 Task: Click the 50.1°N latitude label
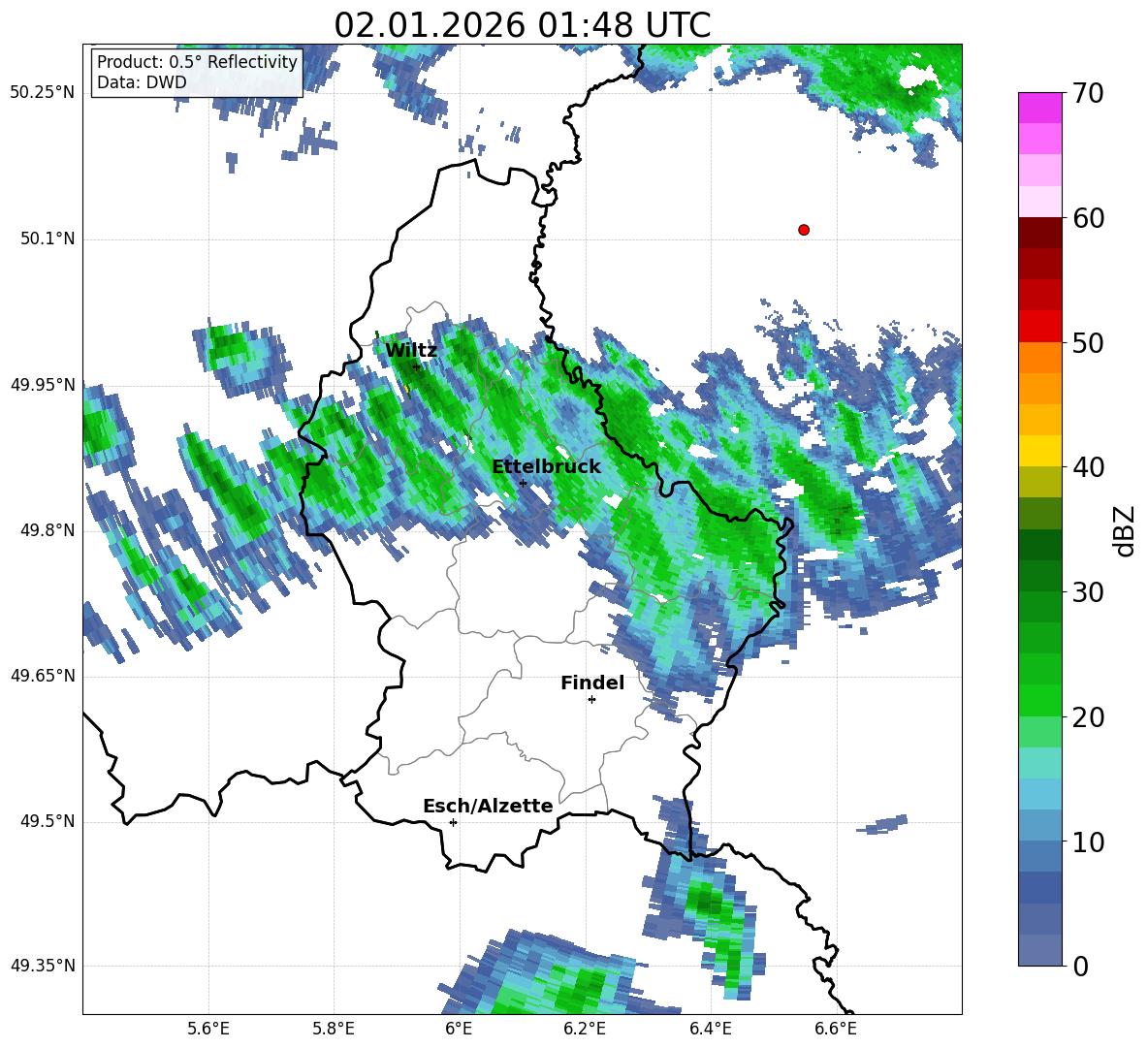(48, 238)
